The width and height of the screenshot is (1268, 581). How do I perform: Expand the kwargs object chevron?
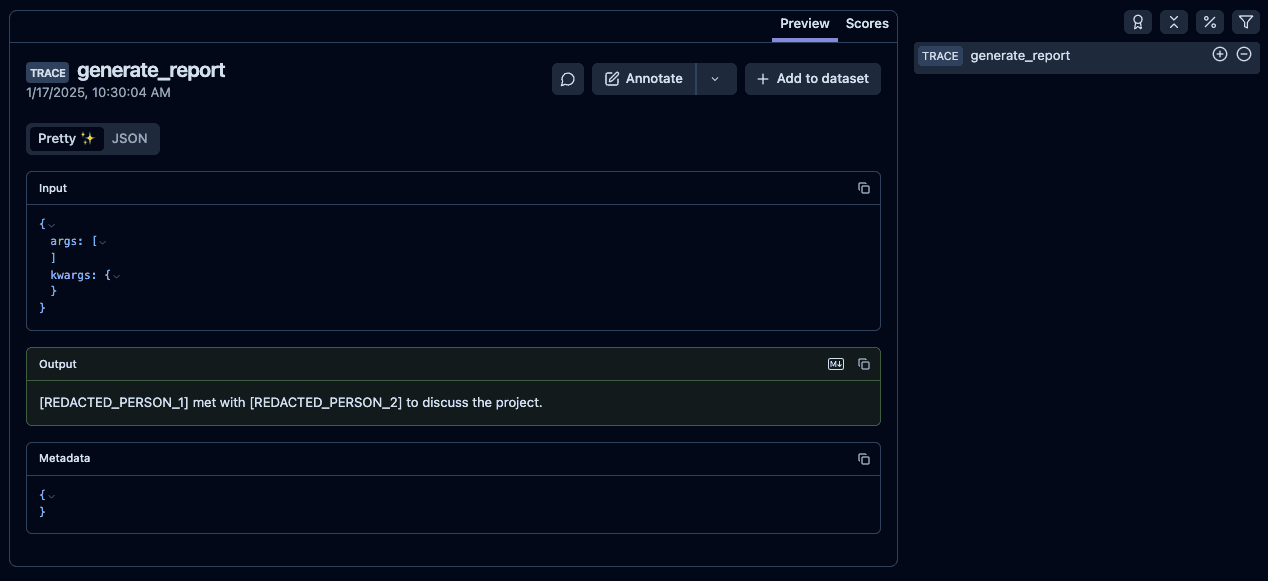point(116,275)
